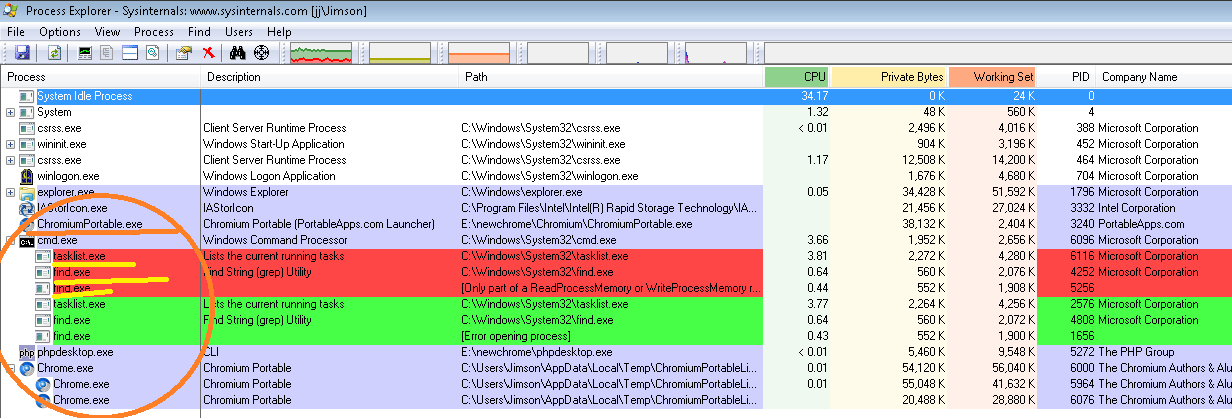Click the cmd.exe console icon
This screenshot has height=418, width=1232.
point(27,240)
